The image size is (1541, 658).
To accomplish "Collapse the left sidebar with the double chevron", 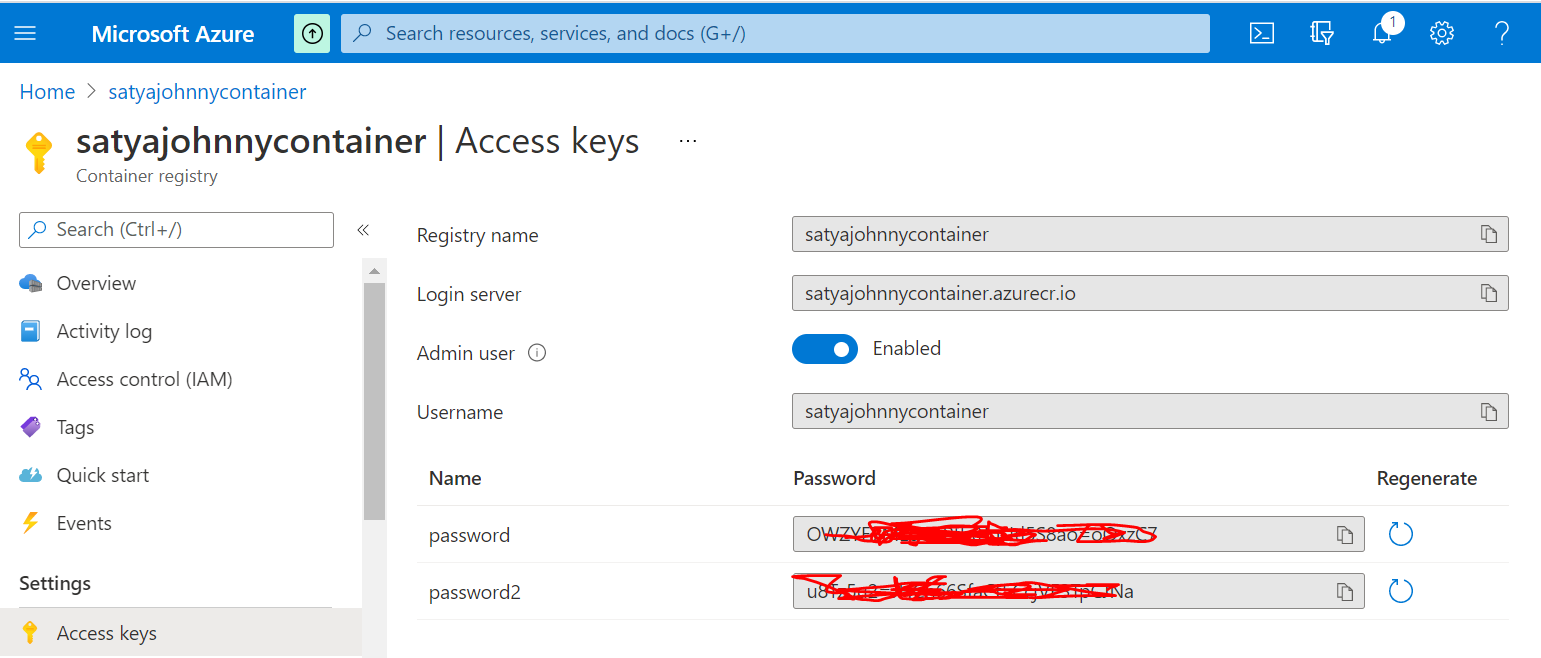I will [x=363, y=230].
